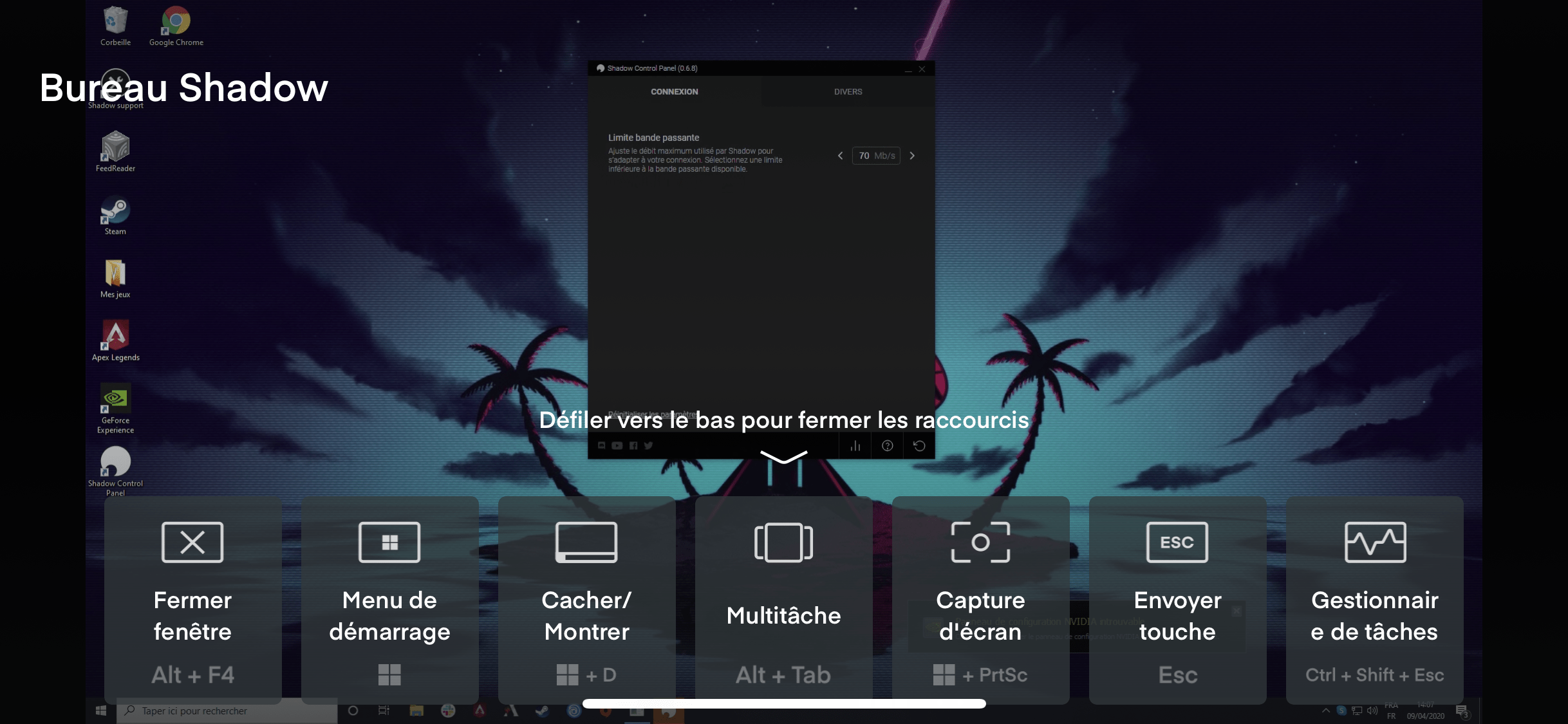Tap the down chevron to close shortcuts
Screen dimensions: 1568x724
(x=783, y=456)
